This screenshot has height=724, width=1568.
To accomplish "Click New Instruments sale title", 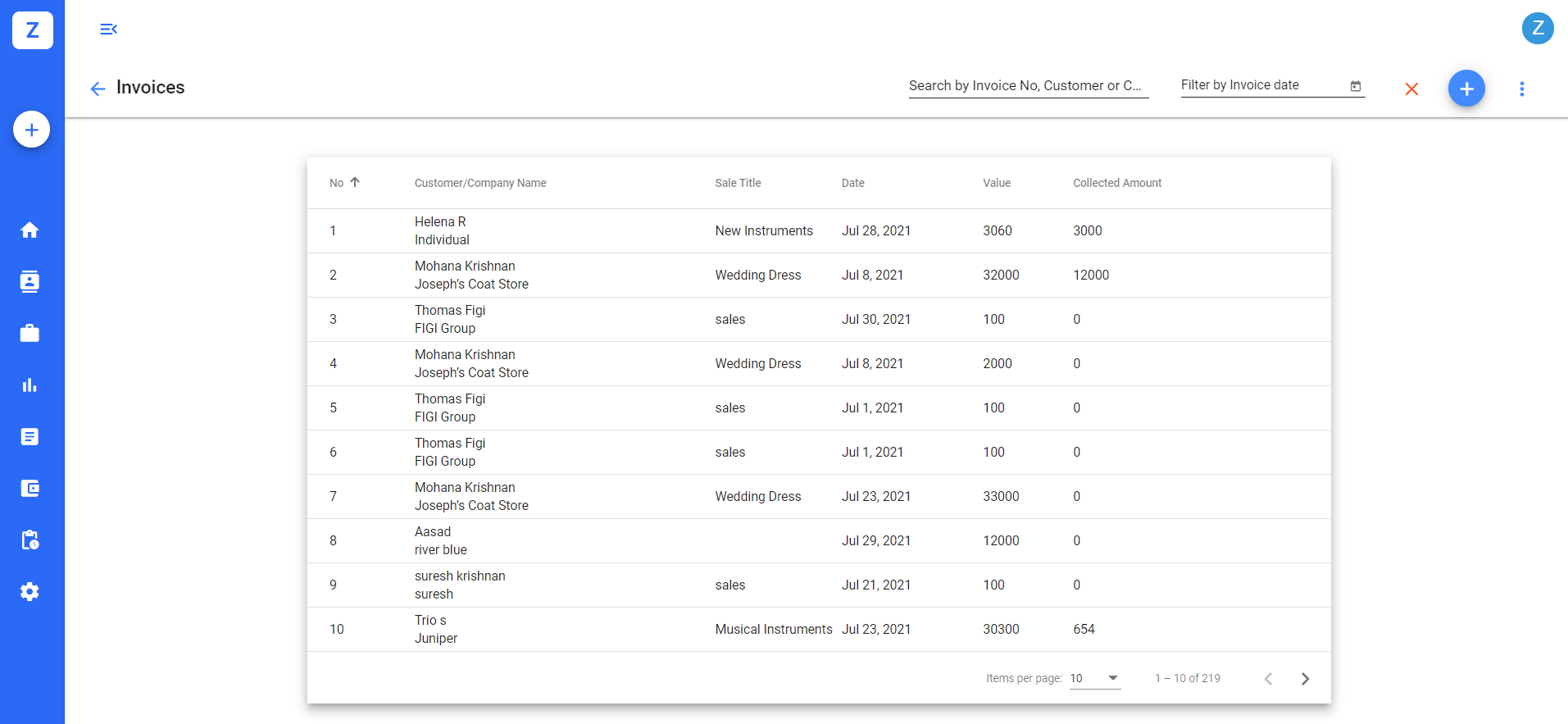I will (x=764, y=231).
